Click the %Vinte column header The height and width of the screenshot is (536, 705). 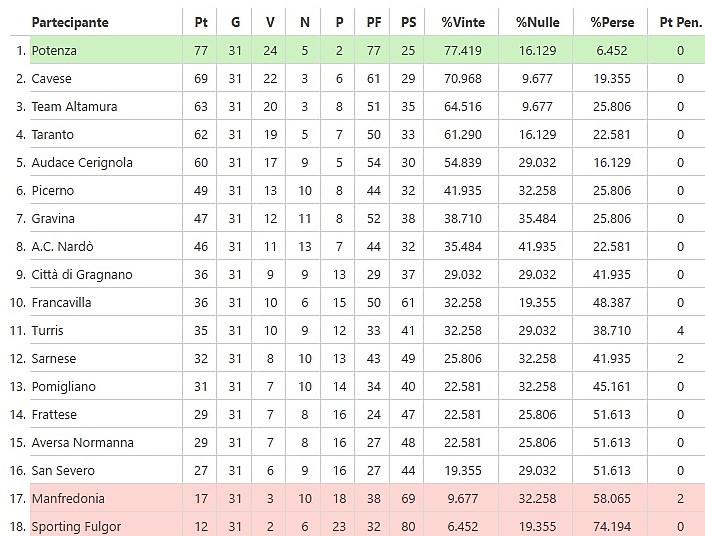point(463,22)
